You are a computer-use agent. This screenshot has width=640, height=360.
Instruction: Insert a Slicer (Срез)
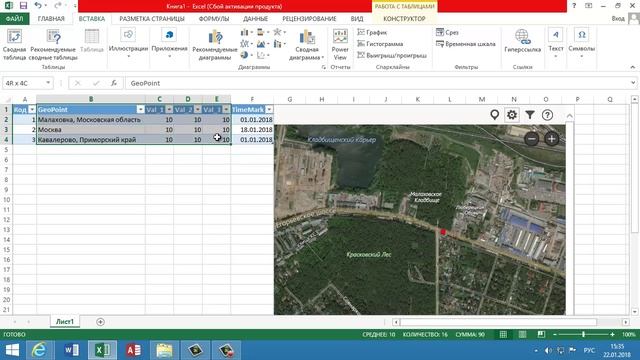tap(447, 32)
